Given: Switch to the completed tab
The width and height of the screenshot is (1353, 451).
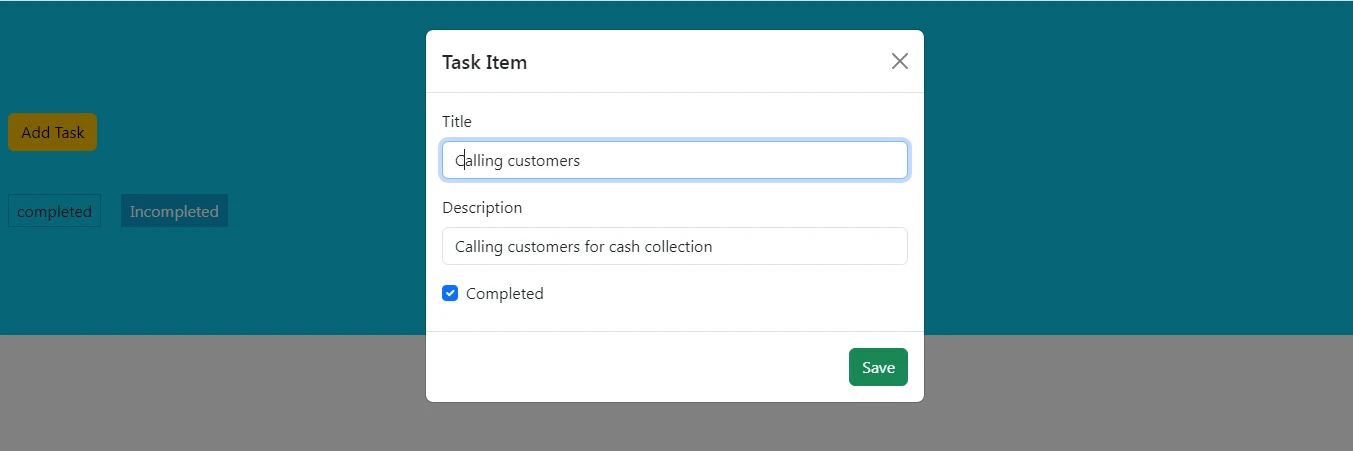Looking at the screenshot, I should click(x=54, y=211).
